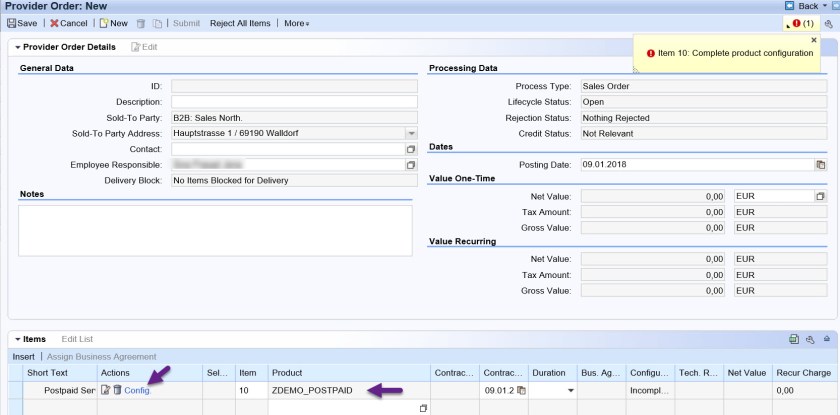Click the edit icon for item 10
The height and width of the screenshot is (415, 840).
click(105, 390)
